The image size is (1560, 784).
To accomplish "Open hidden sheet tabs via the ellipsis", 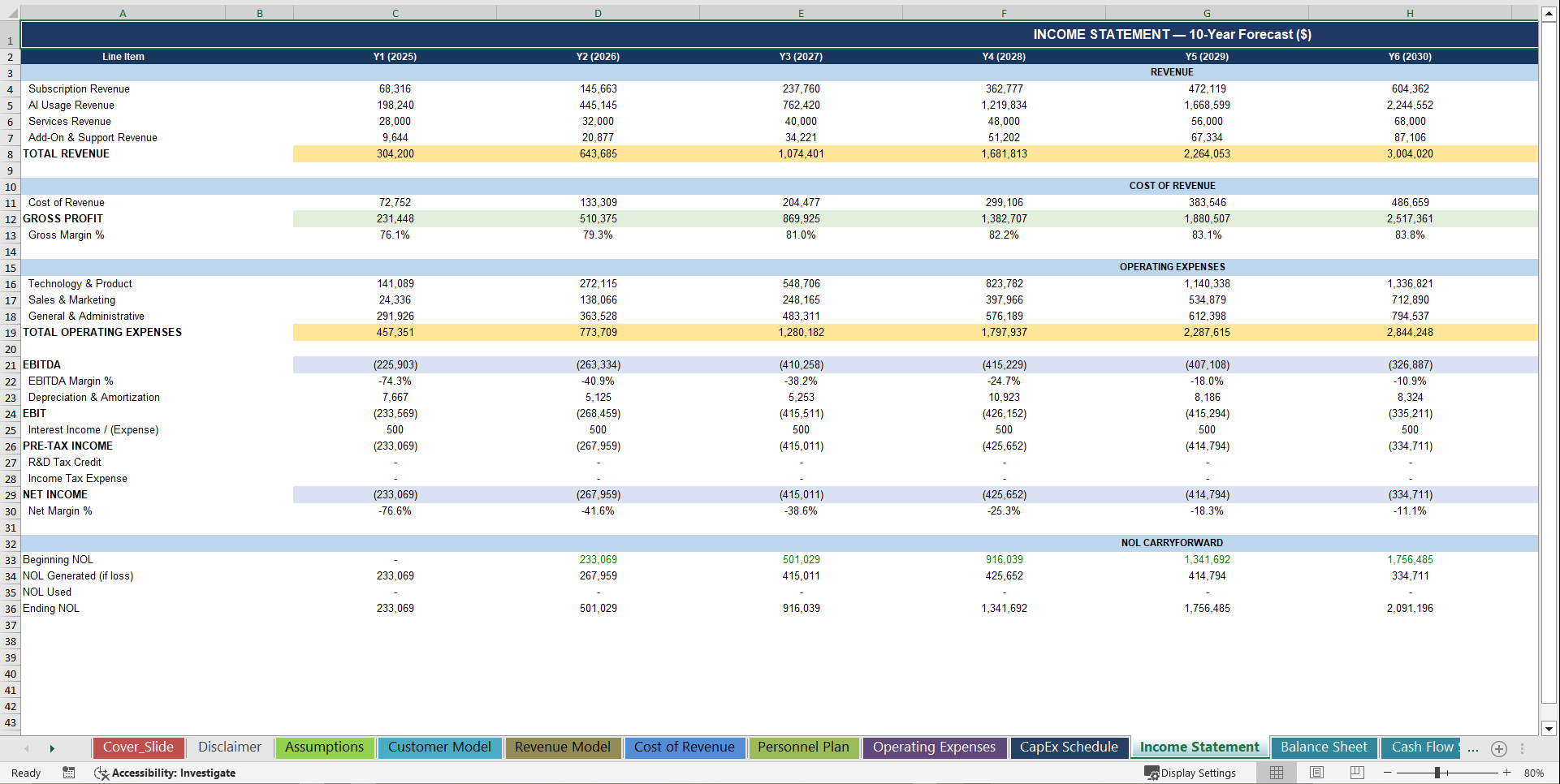I will pos(1473,749).
